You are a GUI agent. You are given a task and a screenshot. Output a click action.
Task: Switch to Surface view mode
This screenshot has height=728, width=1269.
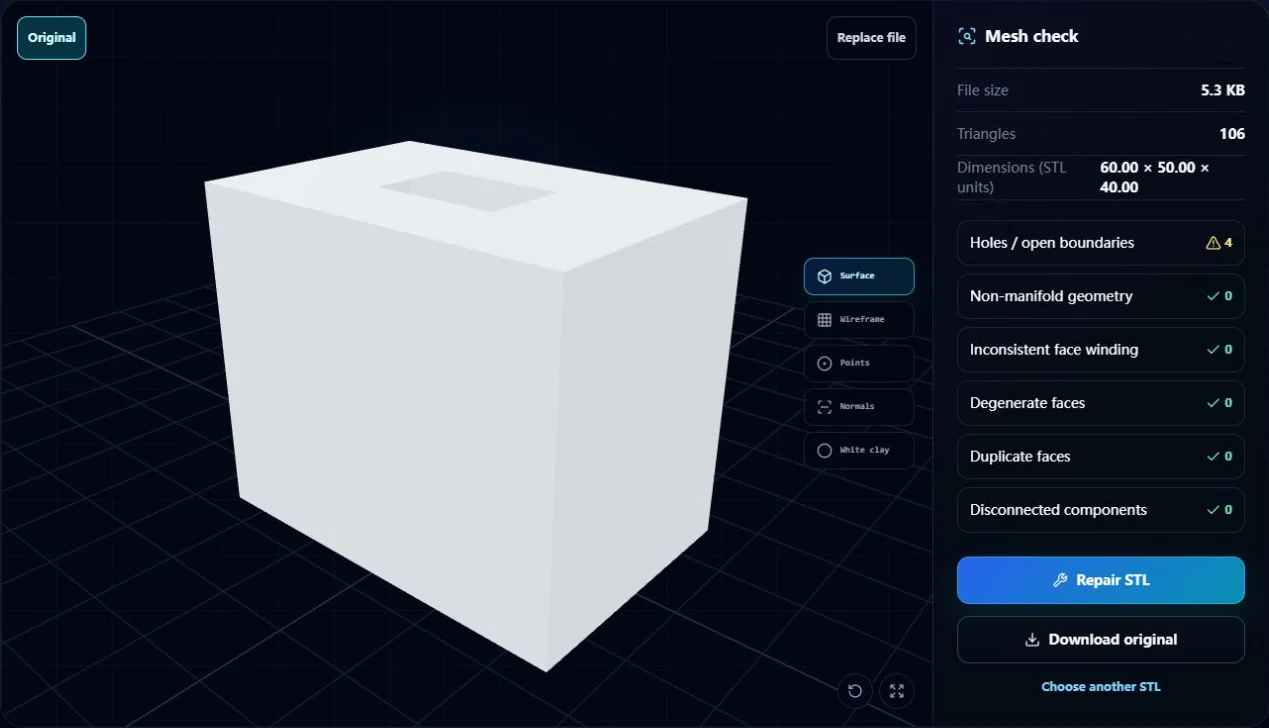tap(859, 276)
